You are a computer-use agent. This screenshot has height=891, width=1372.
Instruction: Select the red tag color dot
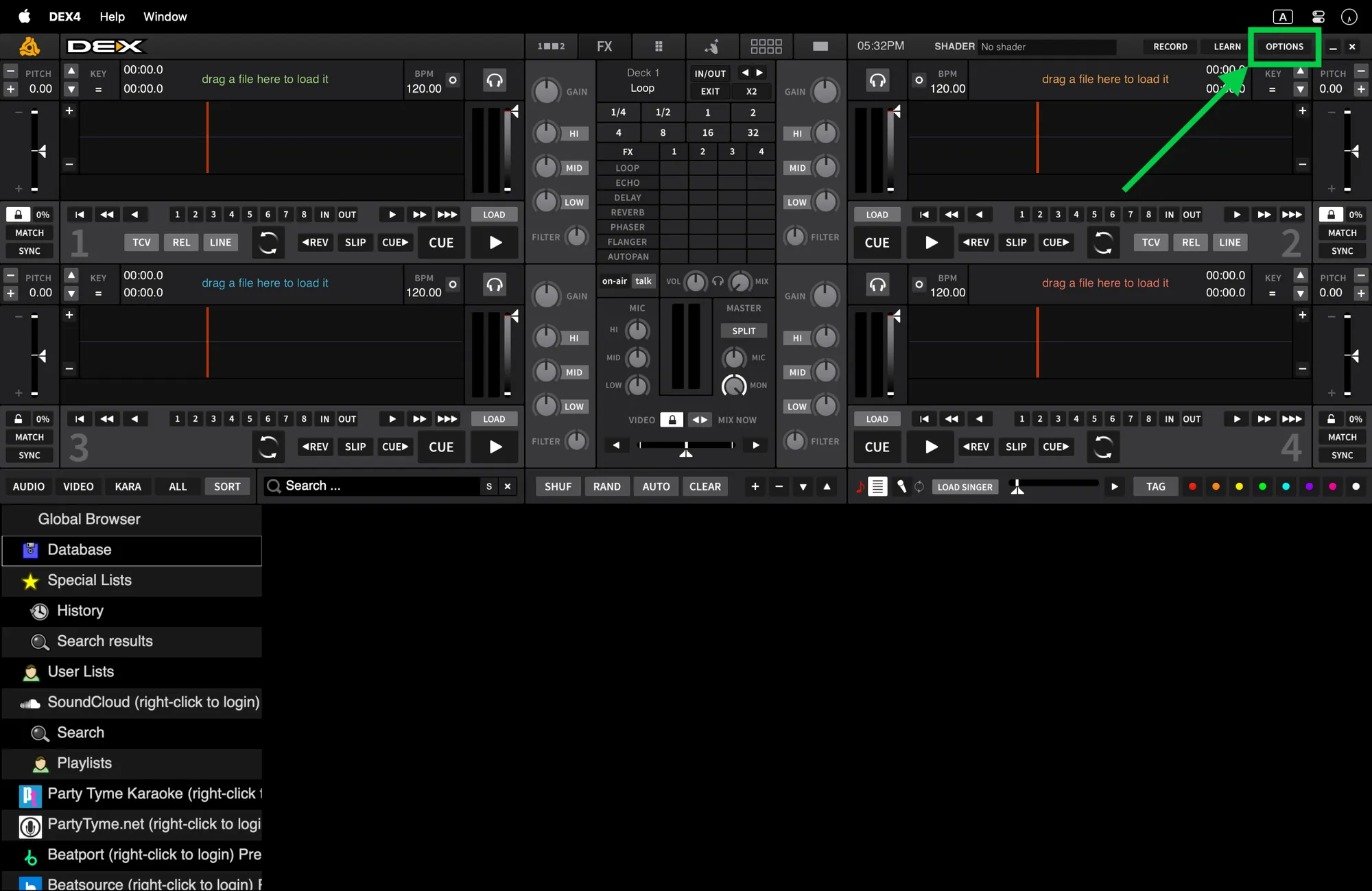point(1192,486)
